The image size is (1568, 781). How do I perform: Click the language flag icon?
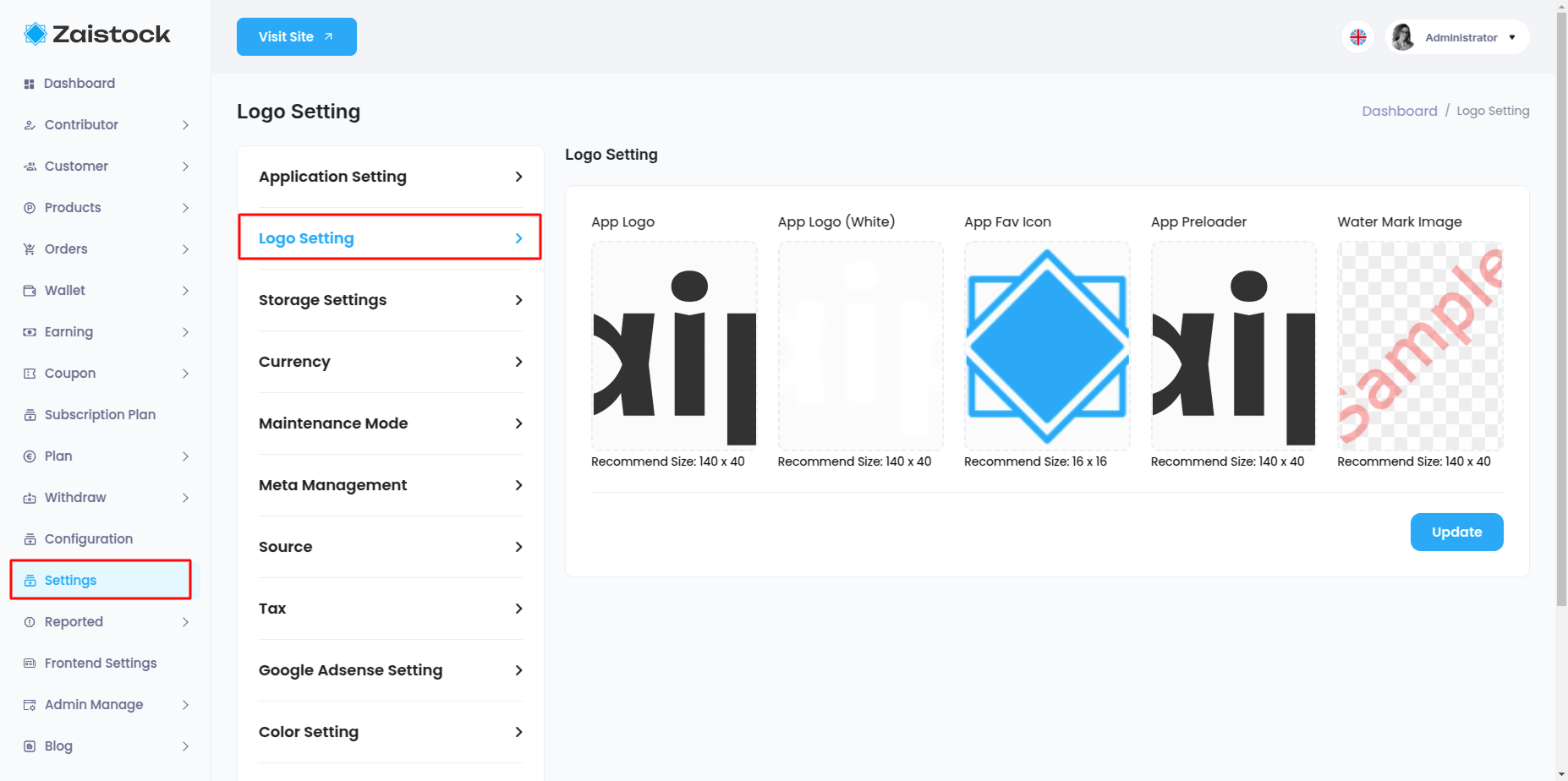pyautogui.click(x=1358, y=37)
